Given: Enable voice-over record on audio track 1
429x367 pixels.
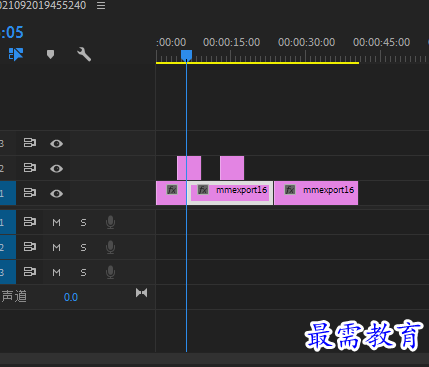Looking at the screenshot, I should click(x=110, y=222).
